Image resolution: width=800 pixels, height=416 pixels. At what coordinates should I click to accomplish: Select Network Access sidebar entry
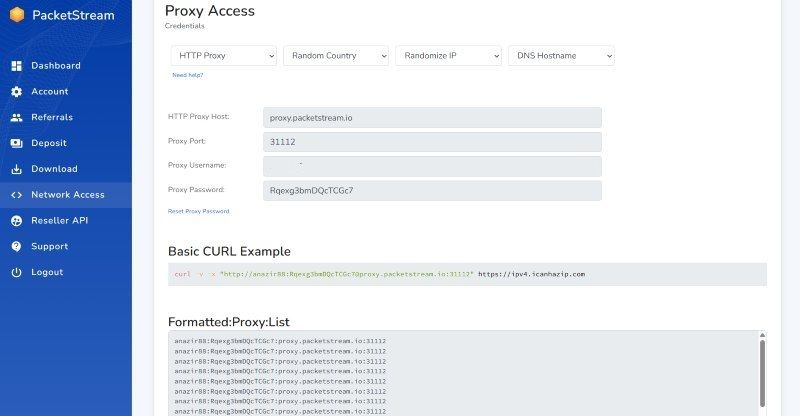[x=66, y=195]
